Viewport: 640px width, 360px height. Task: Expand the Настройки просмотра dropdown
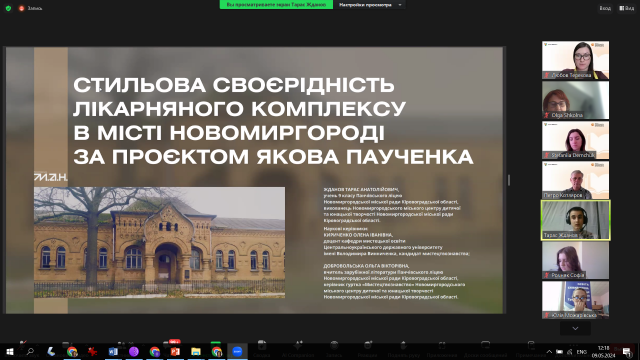pyautogui.click(x=370, y=5)
